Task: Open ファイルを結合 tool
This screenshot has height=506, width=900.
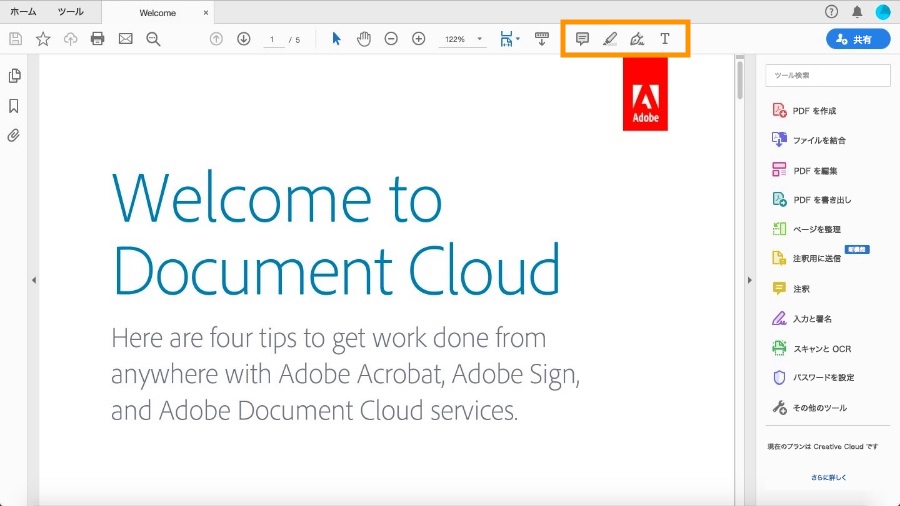Action: (x=809, y=140)
